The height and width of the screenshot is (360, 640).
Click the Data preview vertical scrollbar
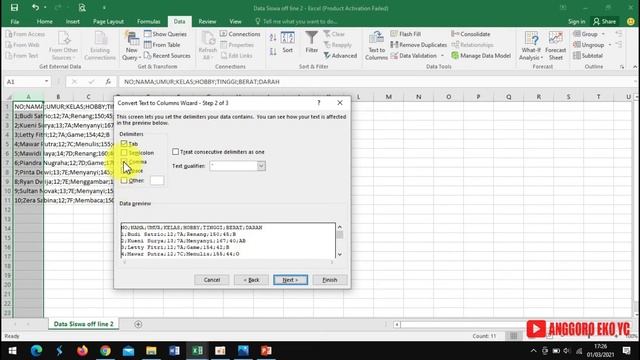click(x=340, y=241)
